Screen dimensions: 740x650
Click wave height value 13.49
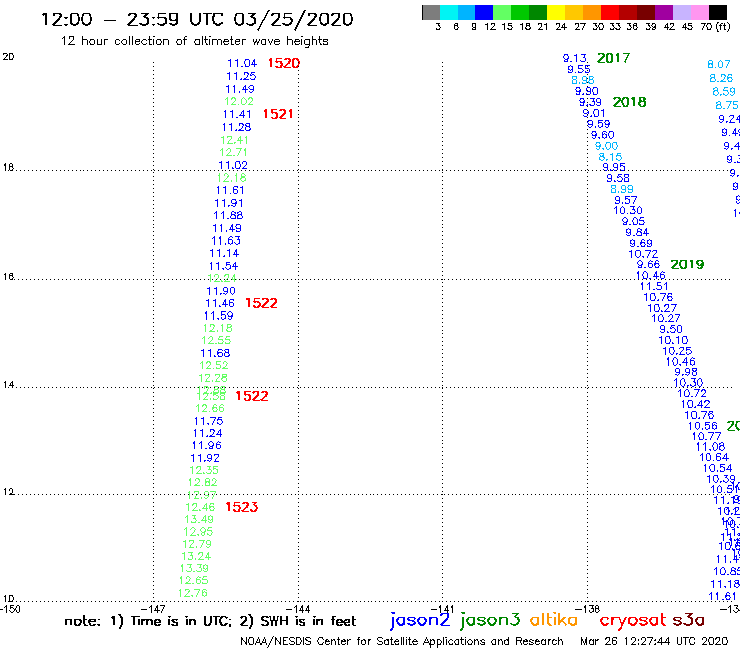[199, 519]
